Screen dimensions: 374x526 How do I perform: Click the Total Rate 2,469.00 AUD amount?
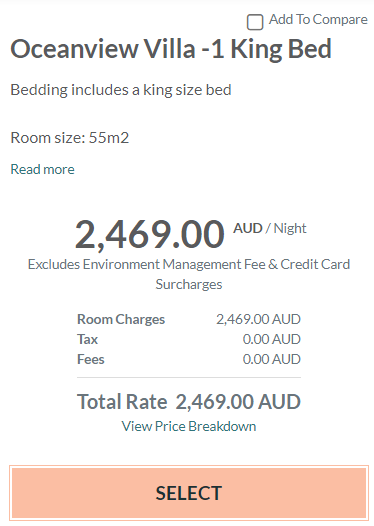[x=238, y=402]
